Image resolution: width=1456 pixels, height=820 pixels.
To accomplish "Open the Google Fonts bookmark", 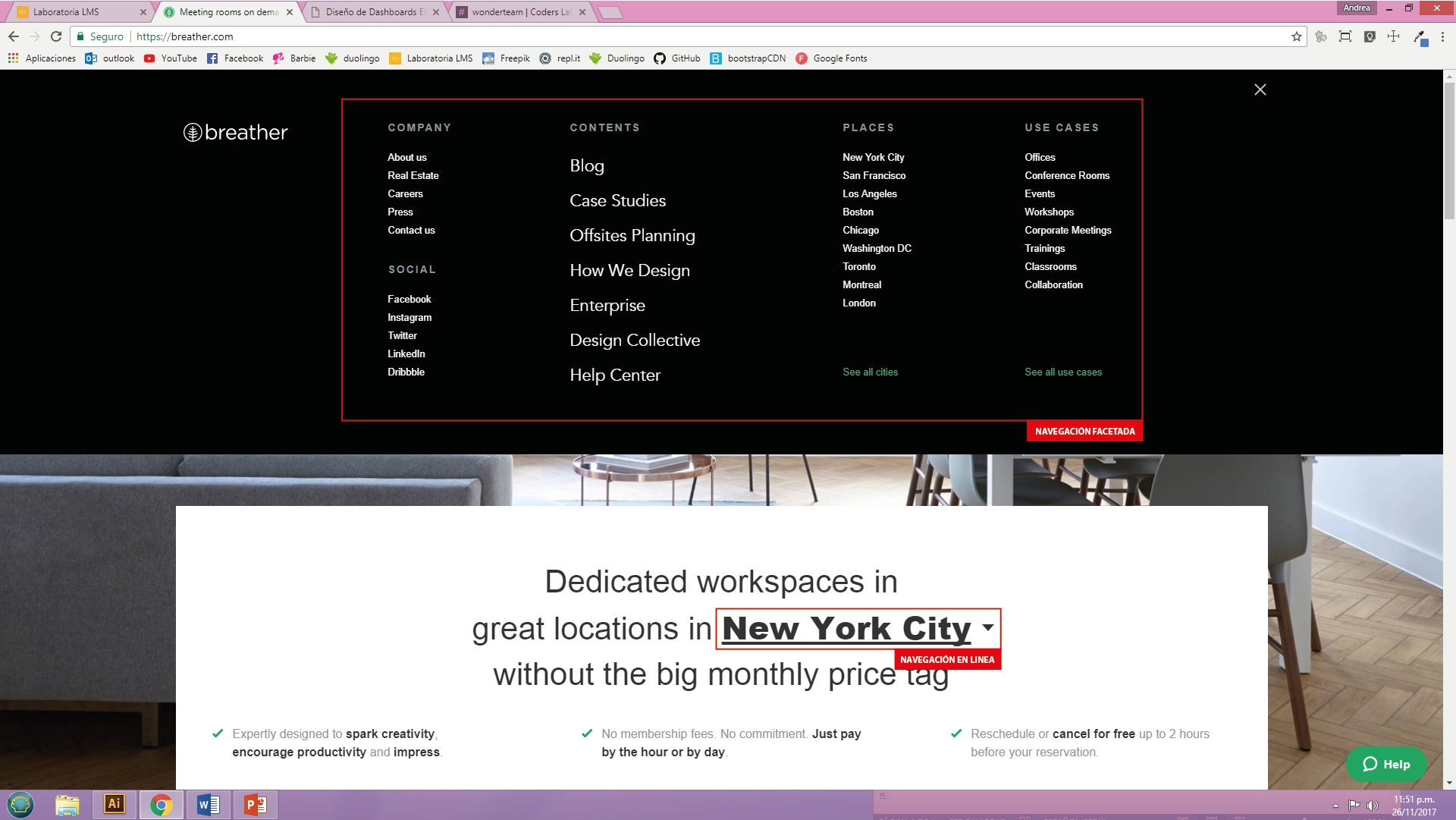I will click(831, 58).
